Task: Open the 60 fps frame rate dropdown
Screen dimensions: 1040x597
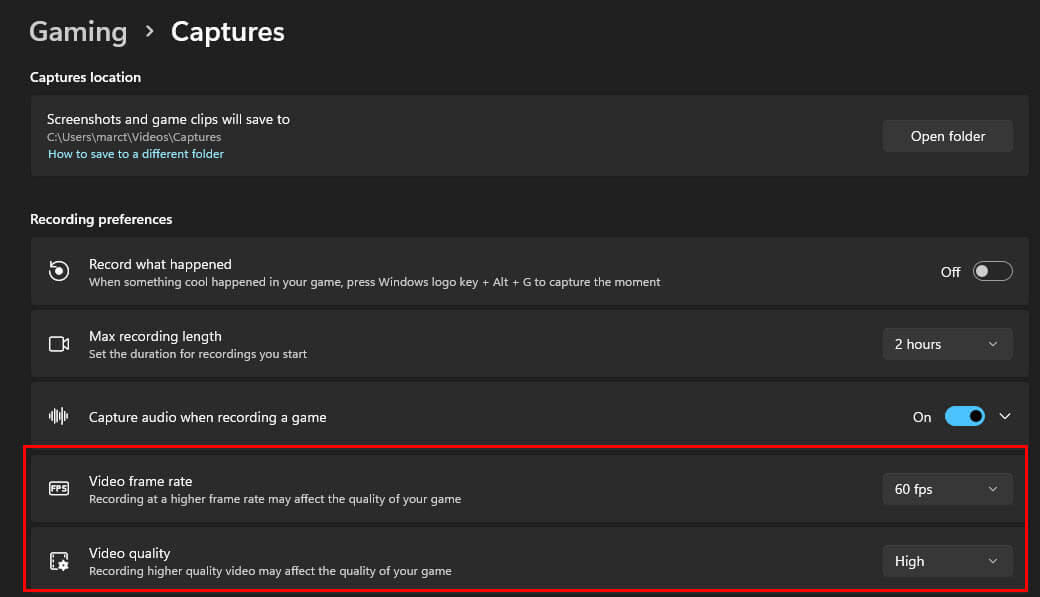Action: tap(947, 489)
